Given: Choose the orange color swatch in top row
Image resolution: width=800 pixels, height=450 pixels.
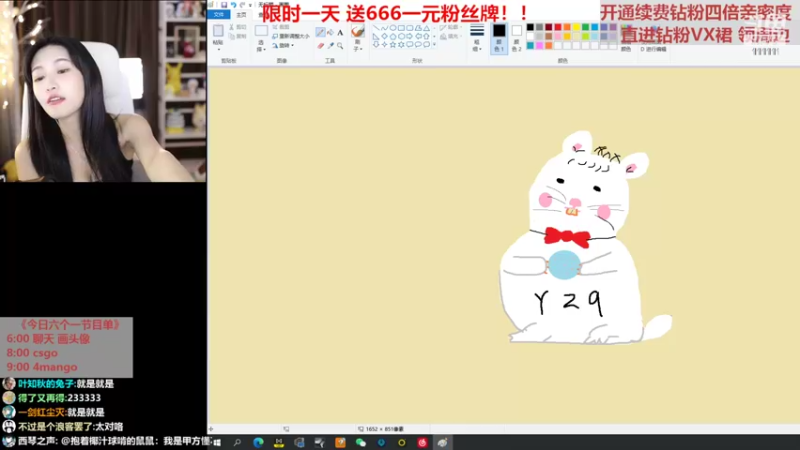Looking at the screenshot, I should pyautogui.click(x=567, y=27).
